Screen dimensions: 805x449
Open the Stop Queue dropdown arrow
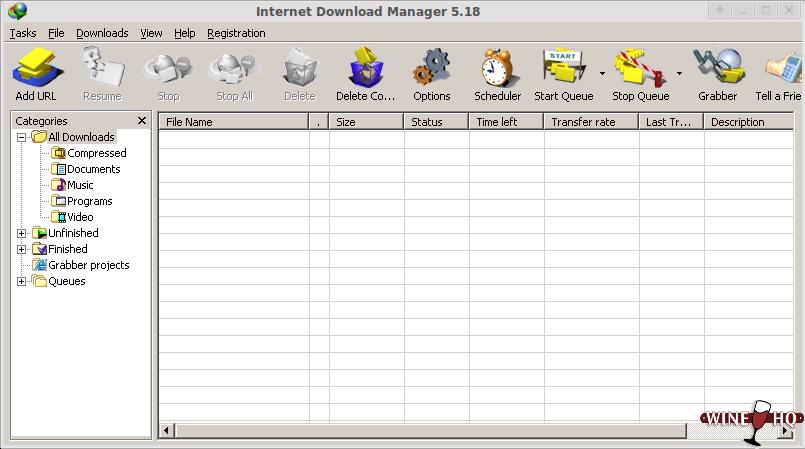pos(679,73)
